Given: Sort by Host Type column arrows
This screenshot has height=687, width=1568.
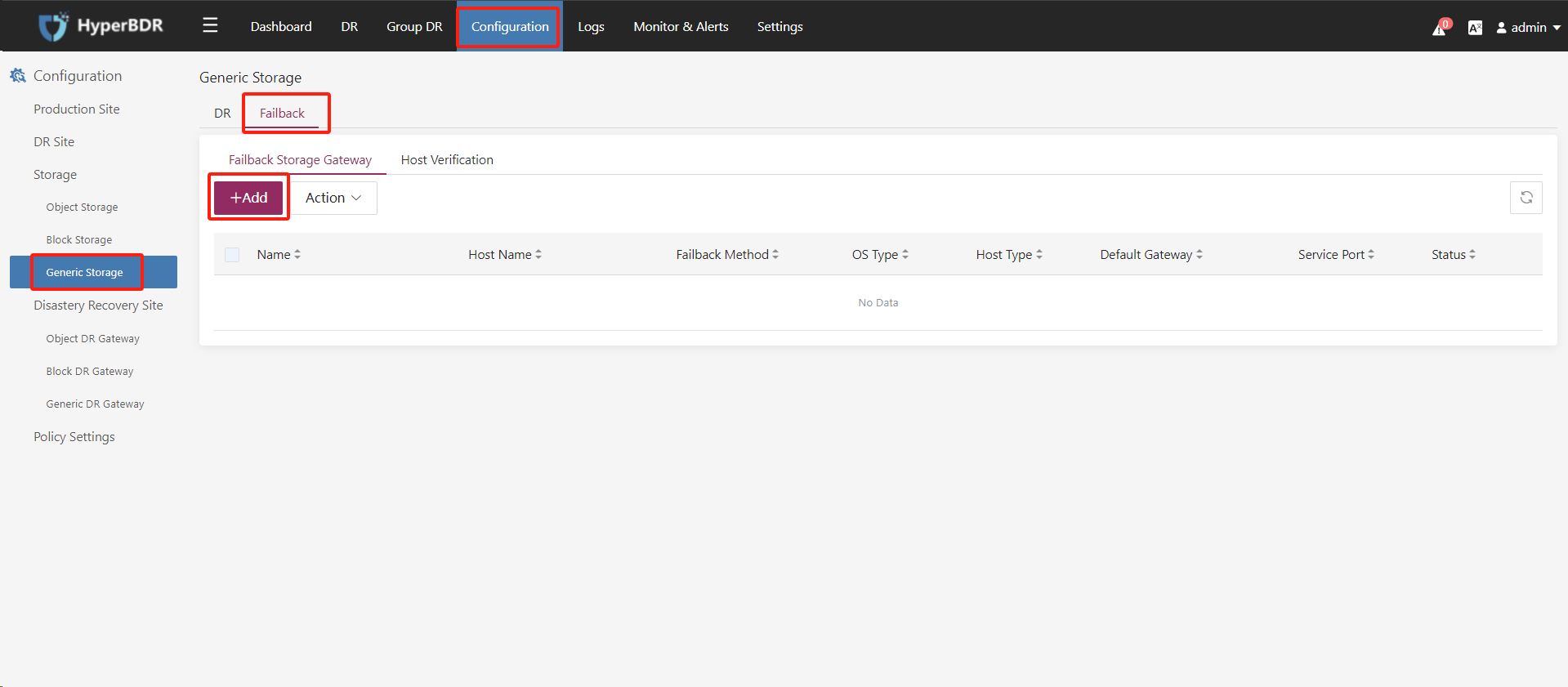Looking at the screenshot, I should [x=1039, y=255].
